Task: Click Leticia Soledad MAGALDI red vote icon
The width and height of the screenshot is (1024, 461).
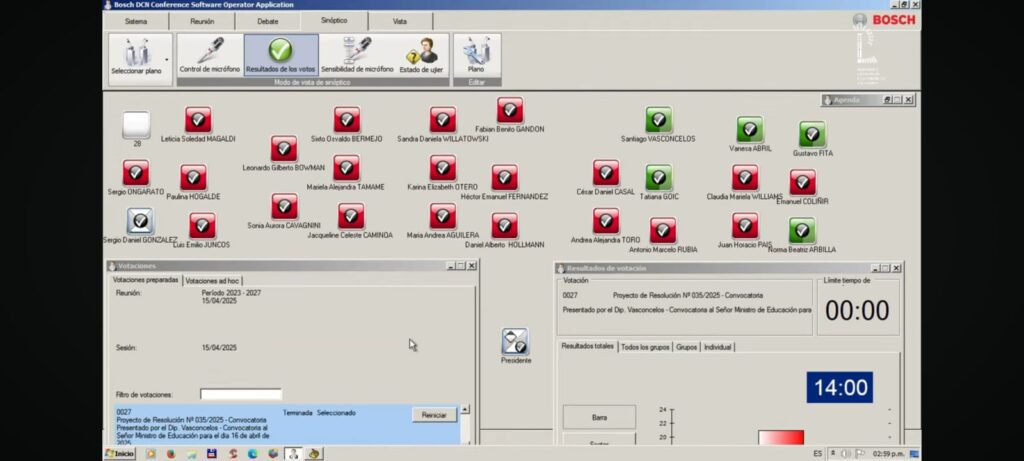Action: pos(198,120)
